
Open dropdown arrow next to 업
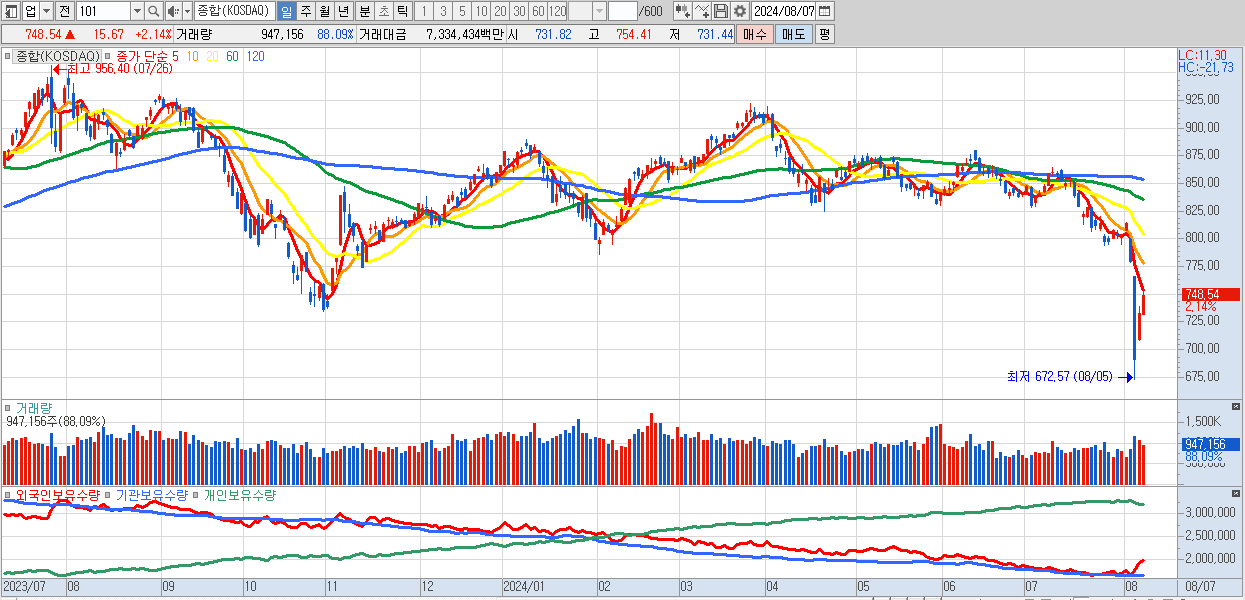pyautogui.click(x=46, y=11)
